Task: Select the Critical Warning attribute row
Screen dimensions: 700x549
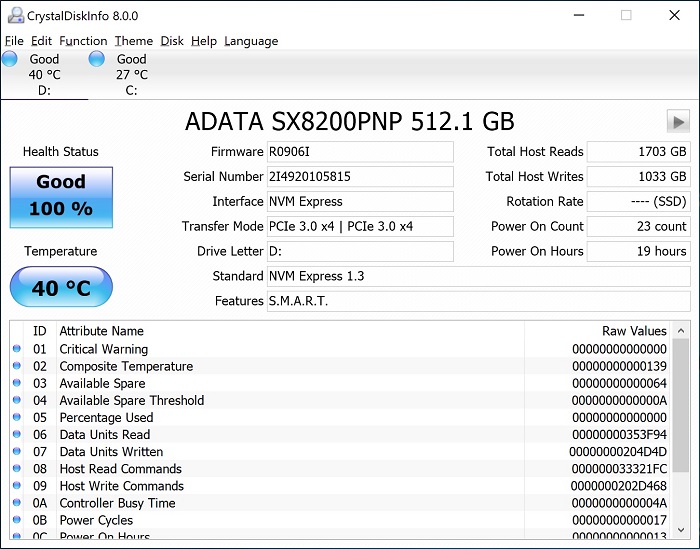Action: (339, 349)
